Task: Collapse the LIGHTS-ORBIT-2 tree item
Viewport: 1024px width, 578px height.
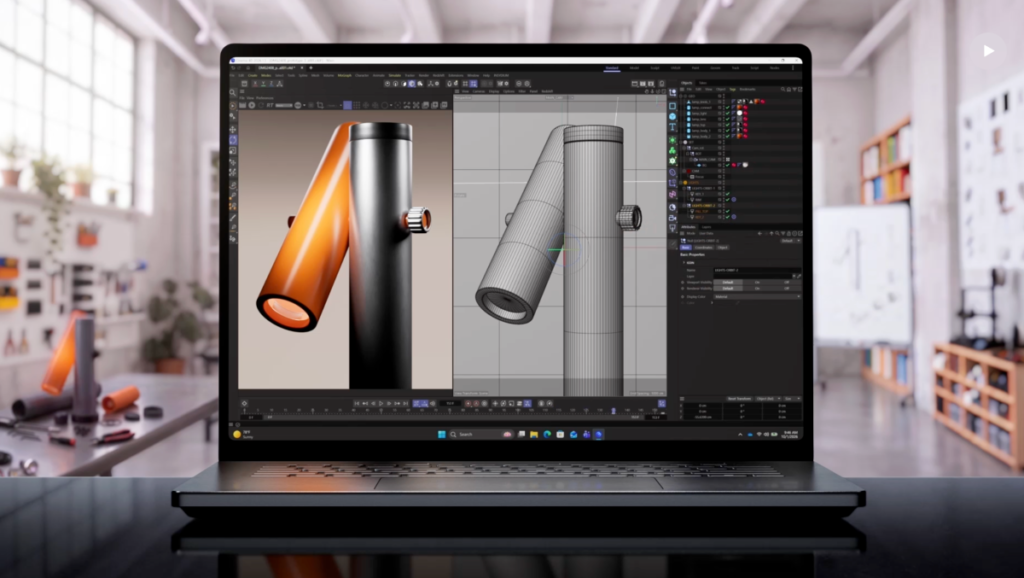Action: click(684, 206)
